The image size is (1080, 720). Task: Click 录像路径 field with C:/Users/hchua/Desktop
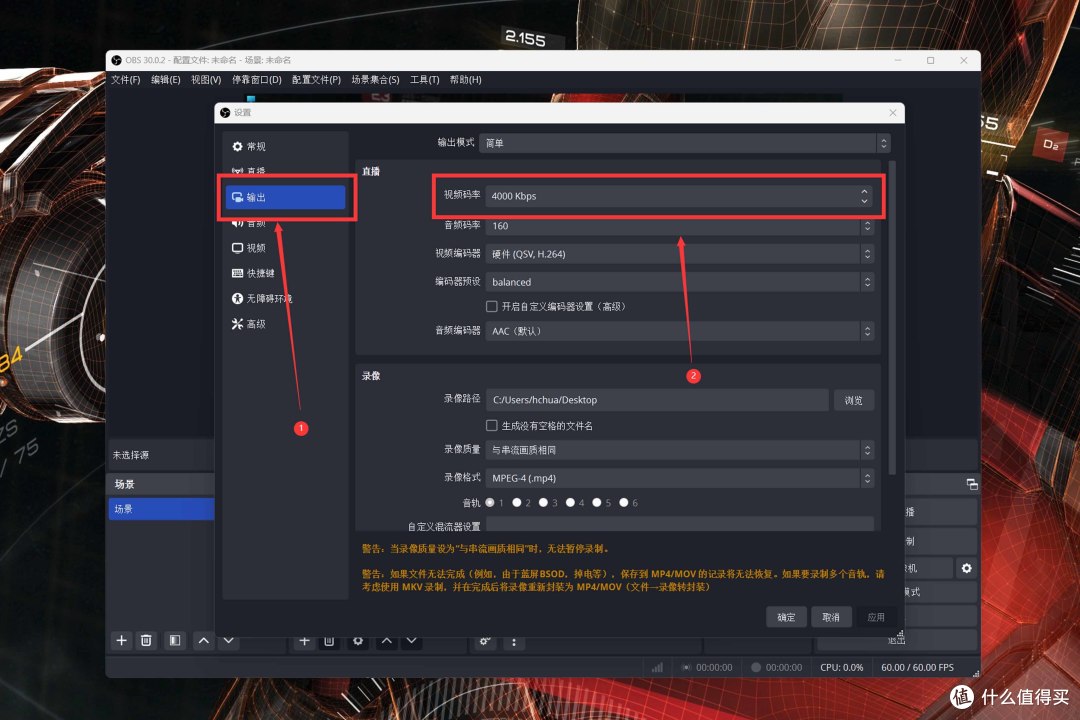click(657, 400)
